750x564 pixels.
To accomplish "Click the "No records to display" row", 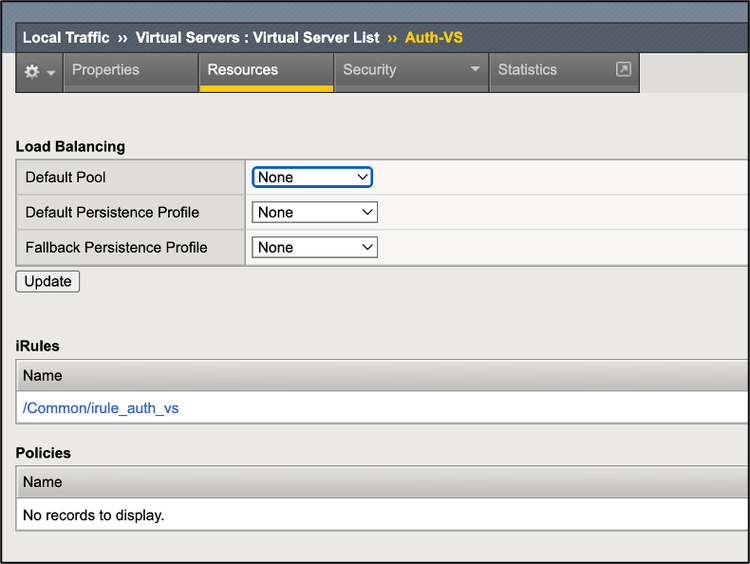I will point(94,516).
